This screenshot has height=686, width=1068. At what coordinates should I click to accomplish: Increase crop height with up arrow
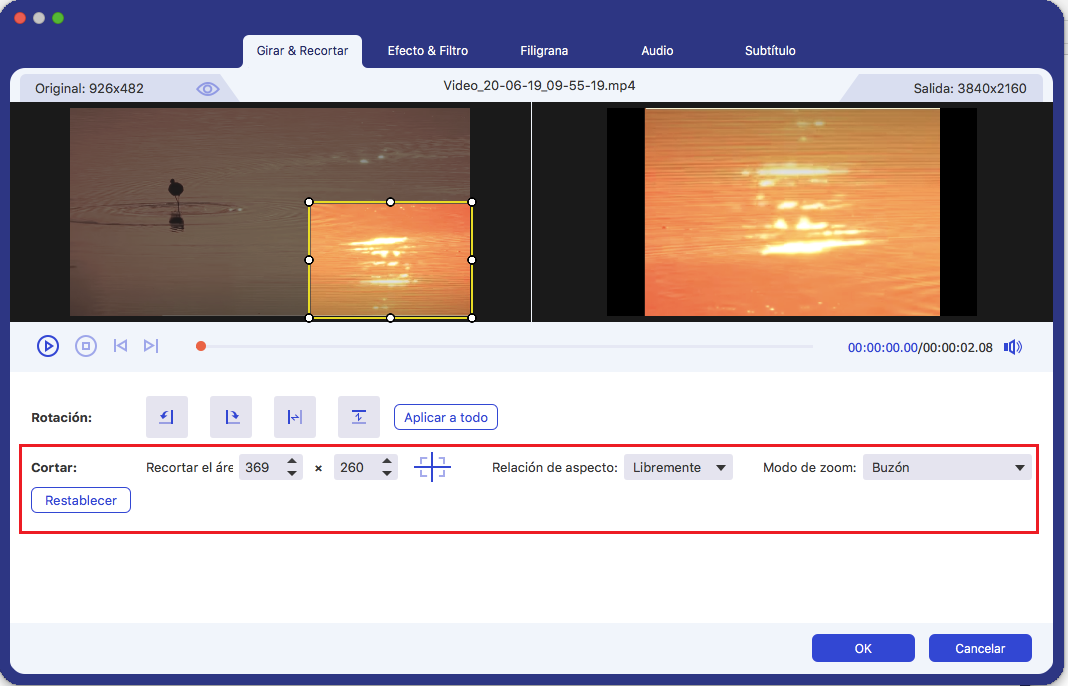pyautogui.click(x=387, y=461)
